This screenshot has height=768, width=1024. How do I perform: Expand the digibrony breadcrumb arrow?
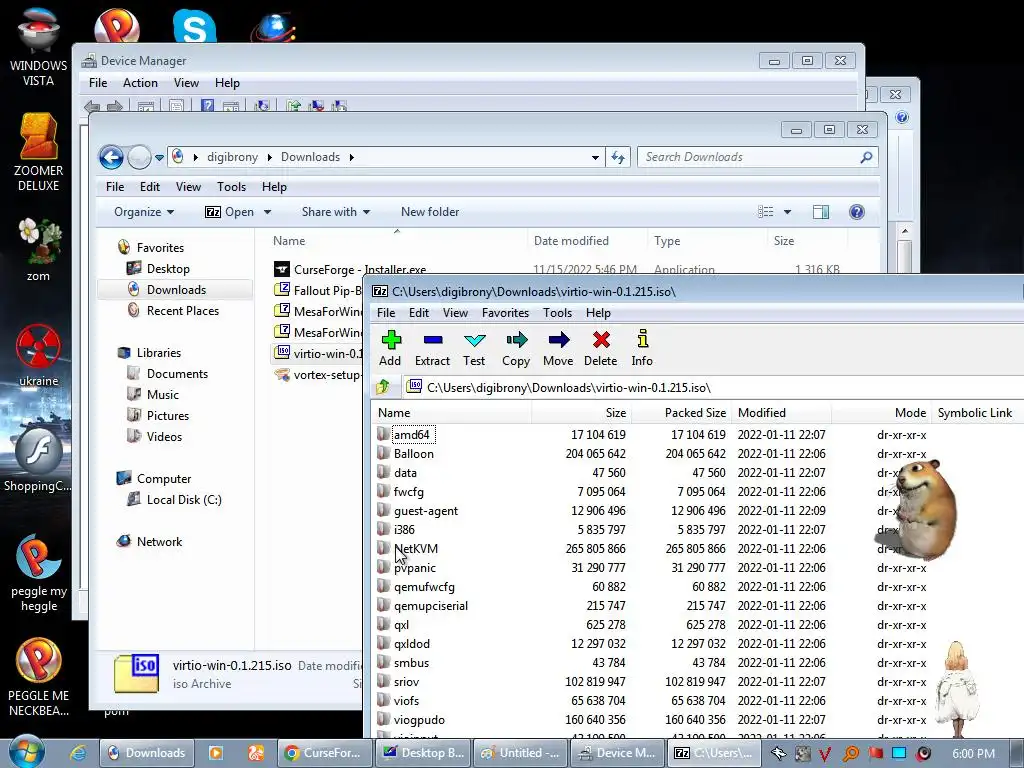(x=269, y=157)
